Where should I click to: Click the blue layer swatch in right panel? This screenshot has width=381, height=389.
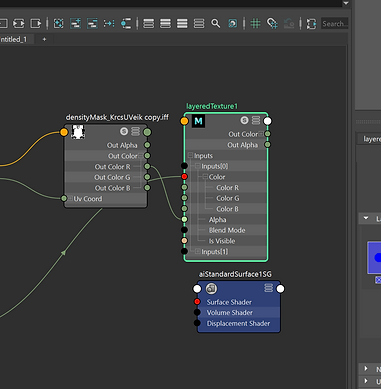[374, 258]
